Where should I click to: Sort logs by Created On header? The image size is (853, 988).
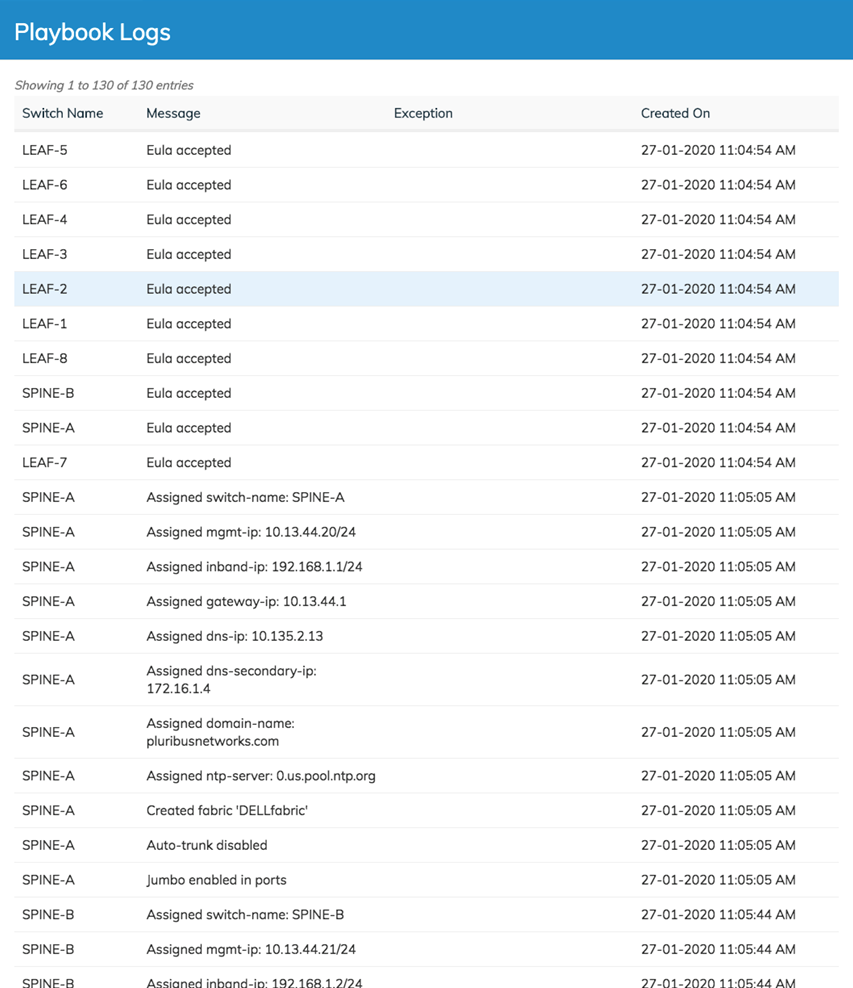pyautogui.click(x=675, y=113)
